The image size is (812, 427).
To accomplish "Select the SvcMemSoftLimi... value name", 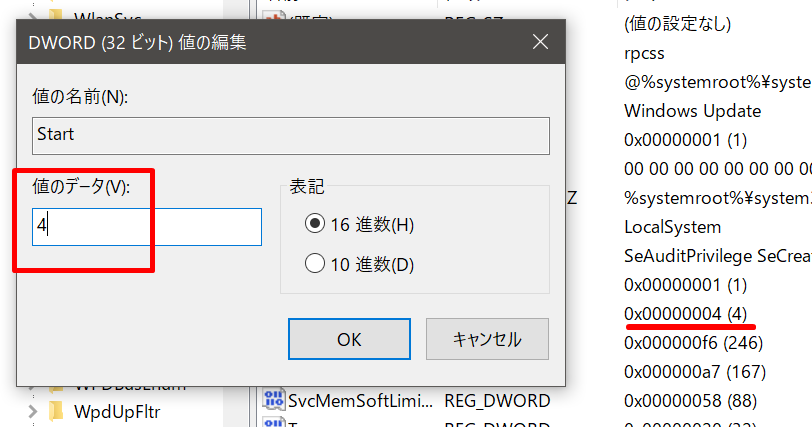I will pos(360,401).
